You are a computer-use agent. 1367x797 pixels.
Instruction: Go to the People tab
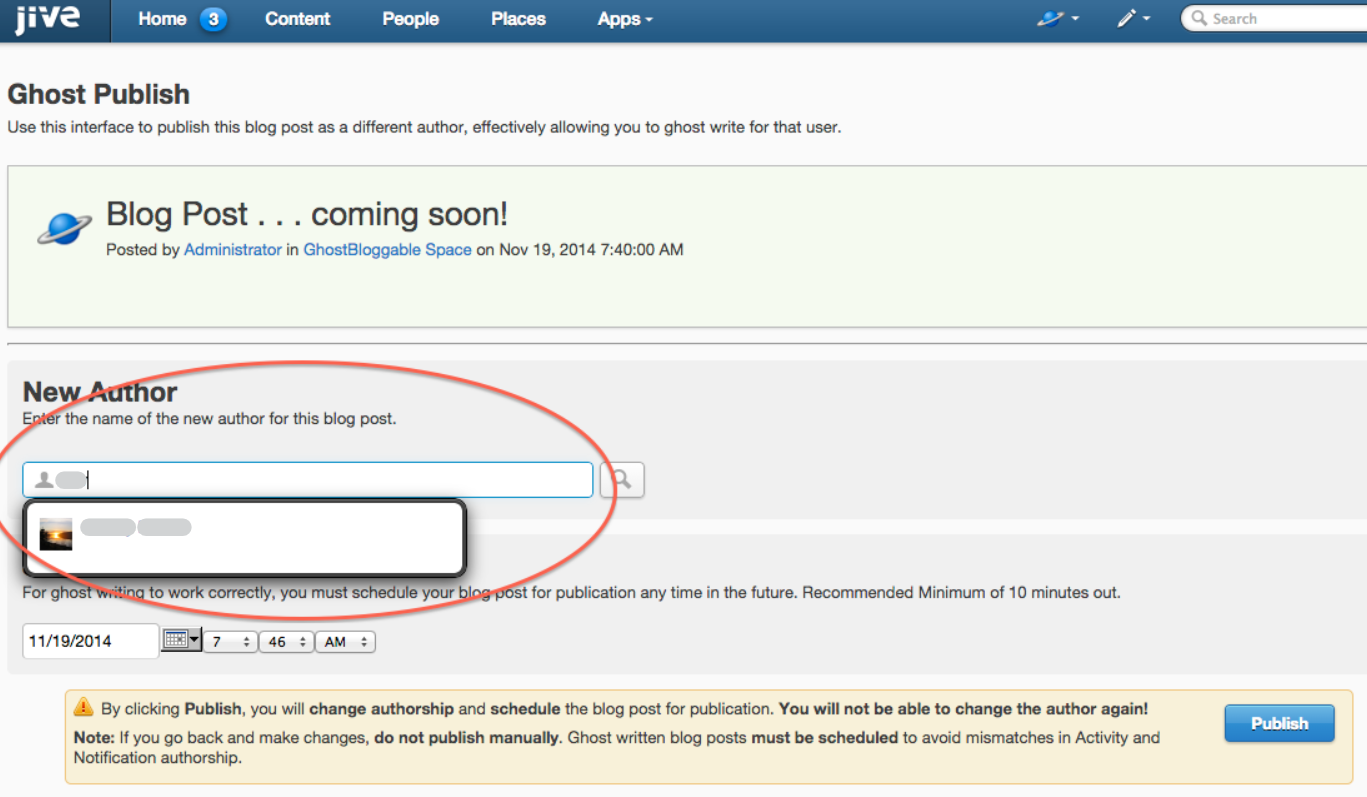coord(410,19)
